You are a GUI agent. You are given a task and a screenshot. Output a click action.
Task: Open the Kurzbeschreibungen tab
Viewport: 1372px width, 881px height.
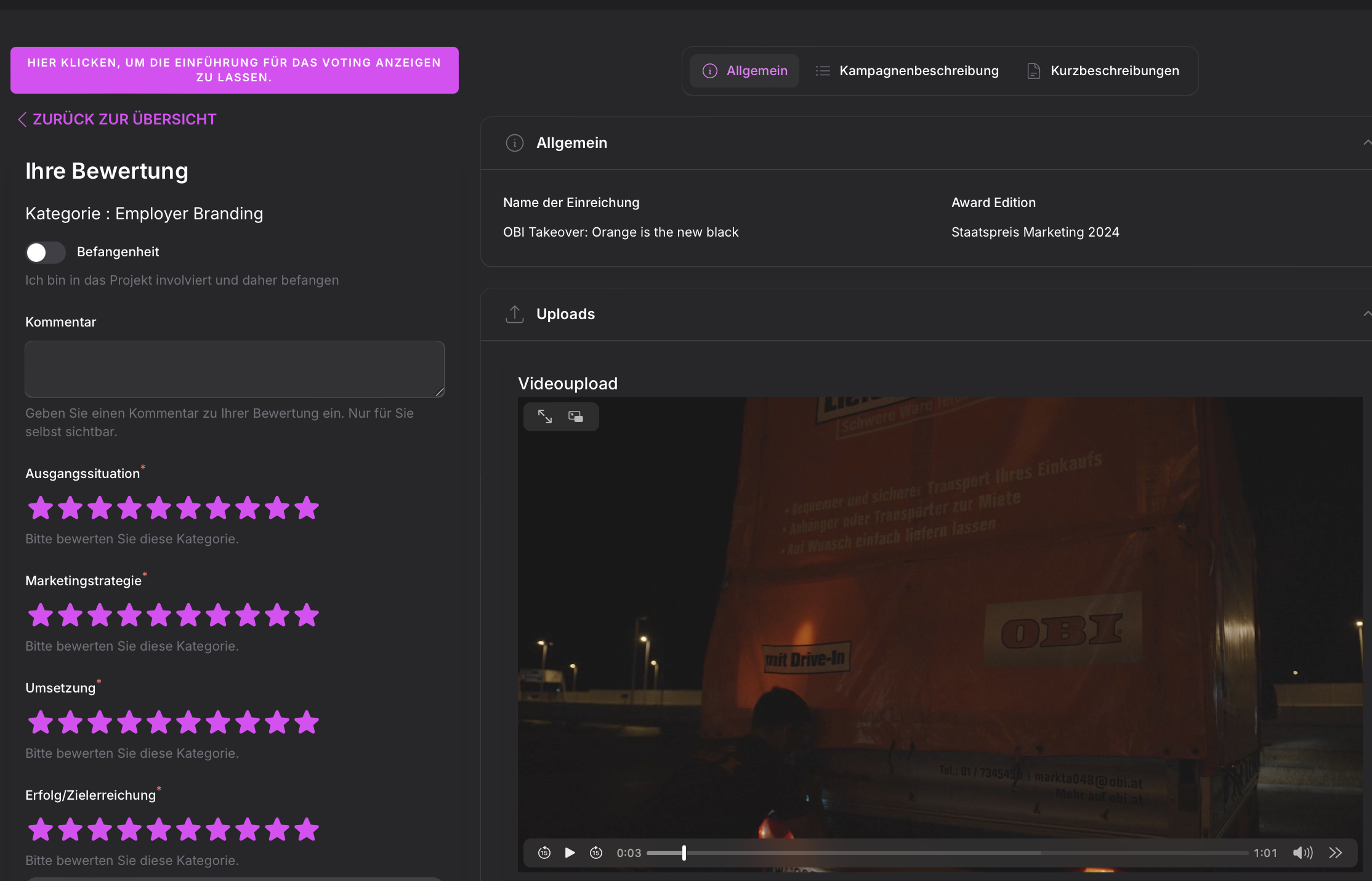pos(1102,71)
